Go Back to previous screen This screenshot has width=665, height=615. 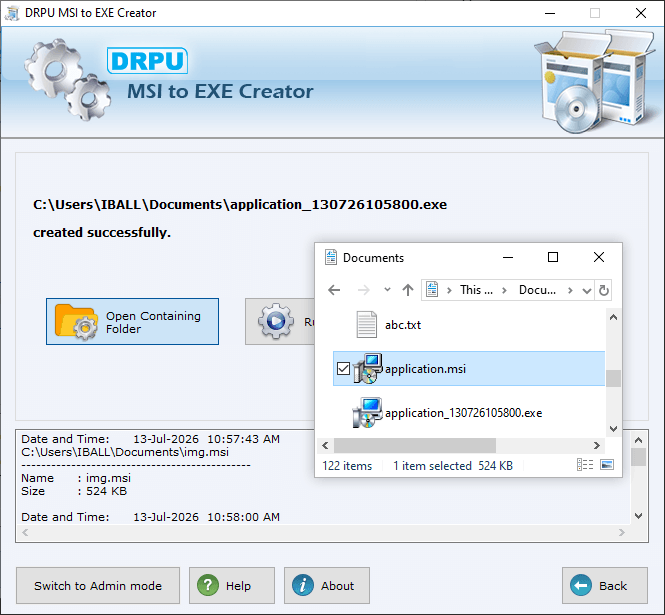coord(605,586)
